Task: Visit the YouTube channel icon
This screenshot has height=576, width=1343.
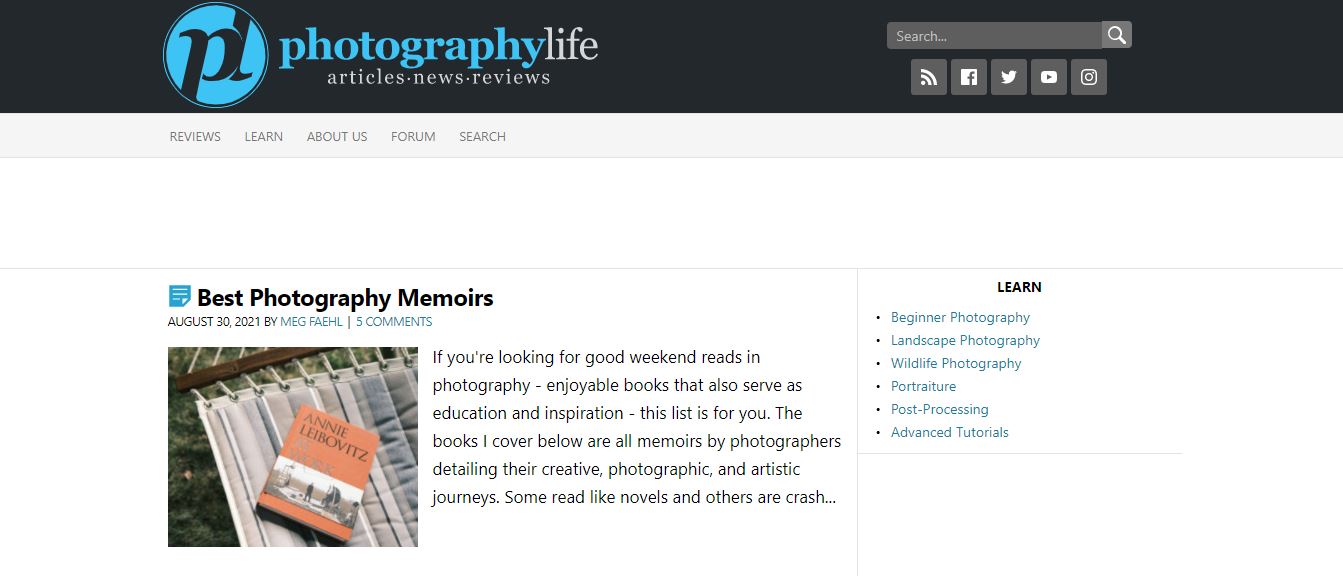Action: [x=1048, y=76]
